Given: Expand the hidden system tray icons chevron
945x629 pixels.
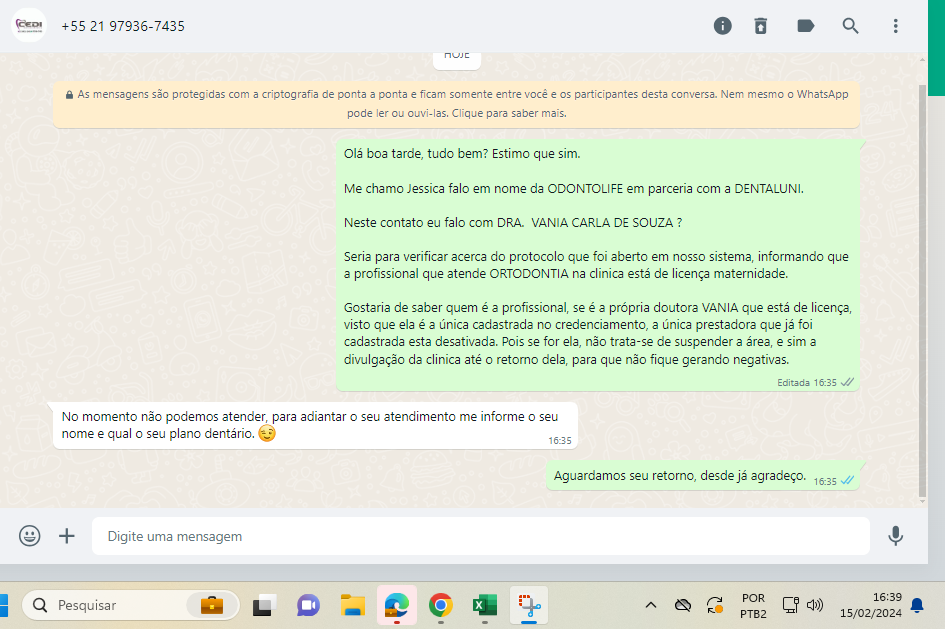Looking at the screenshot, I should pos(651,605).
